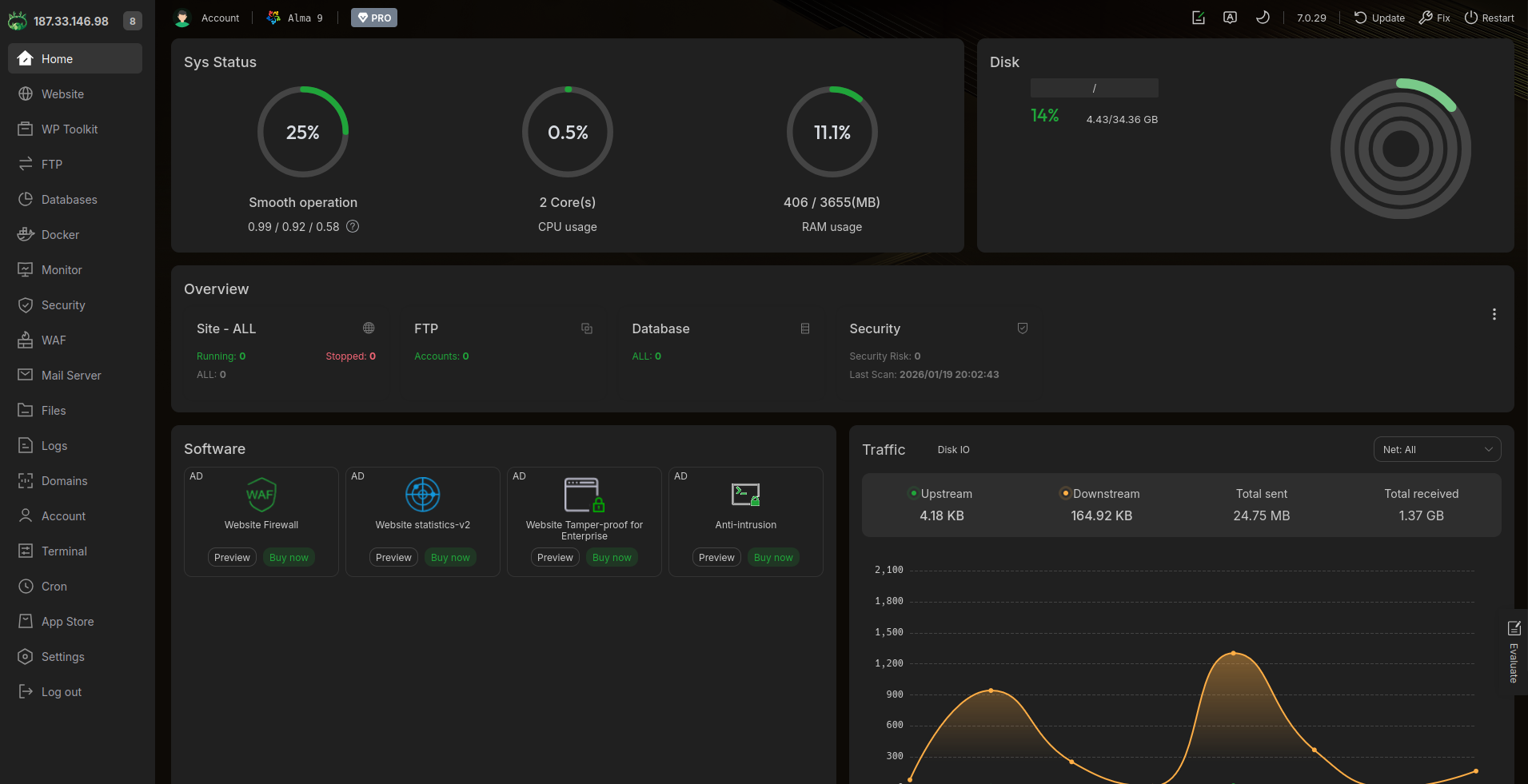The width and height of the screenshot is (1528, 784).
Task: Click the notification badge showing 8
Action: [133, 21]
